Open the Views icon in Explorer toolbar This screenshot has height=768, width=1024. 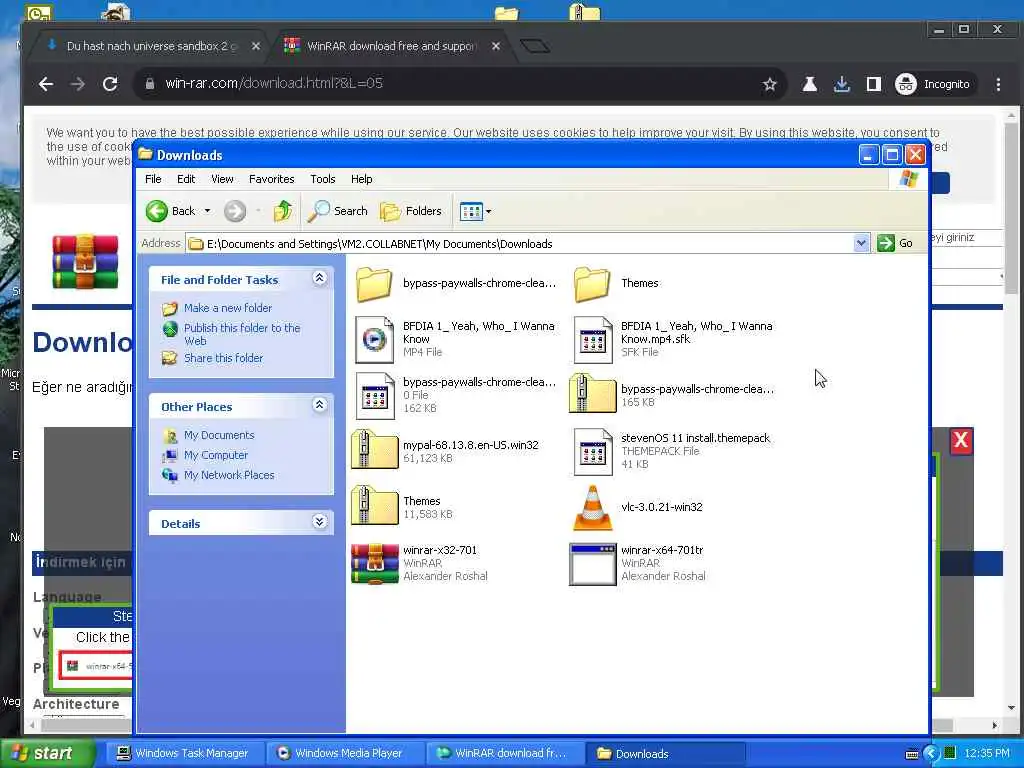click(471, 211)
